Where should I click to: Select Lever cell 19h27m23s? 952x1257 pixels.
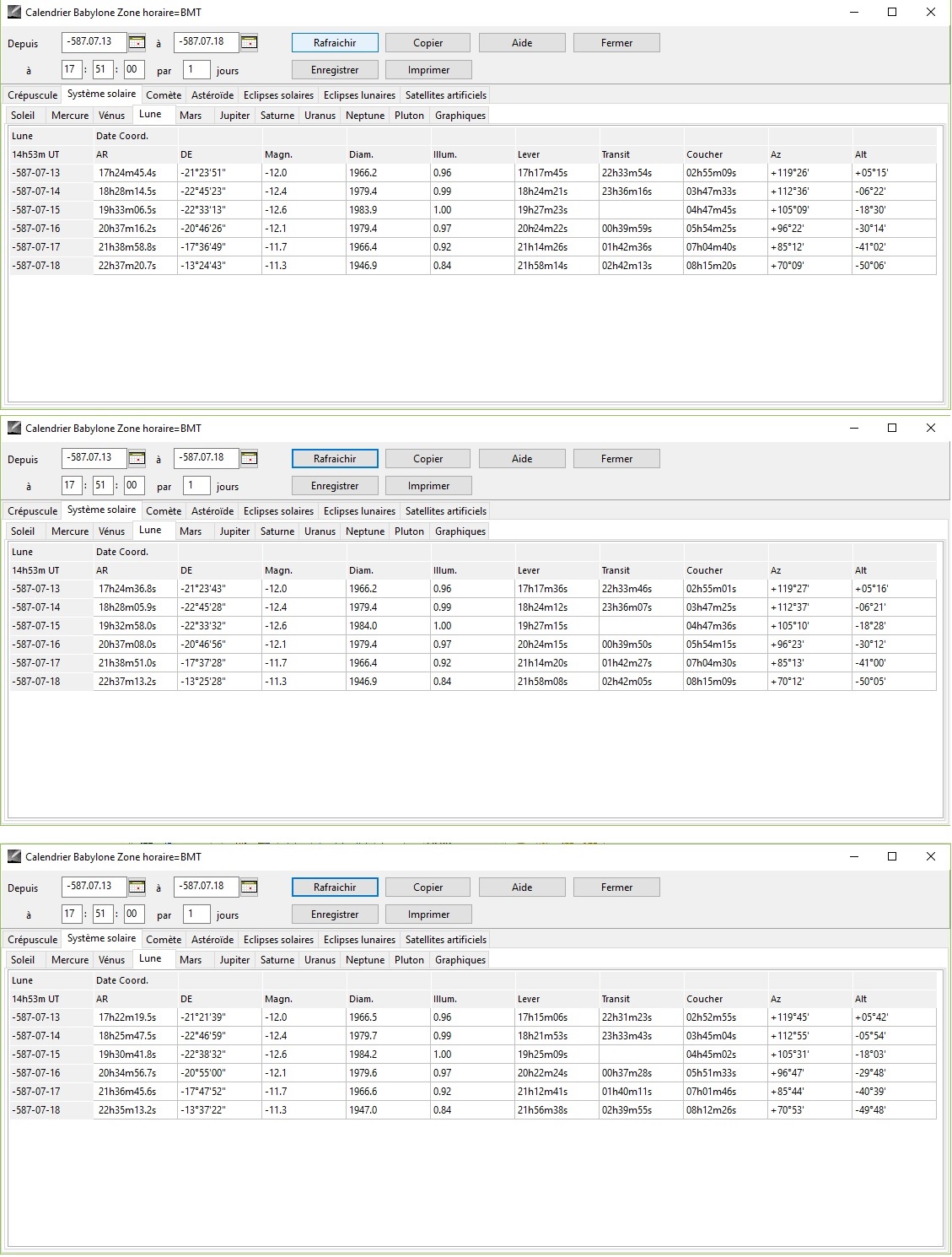557,210
